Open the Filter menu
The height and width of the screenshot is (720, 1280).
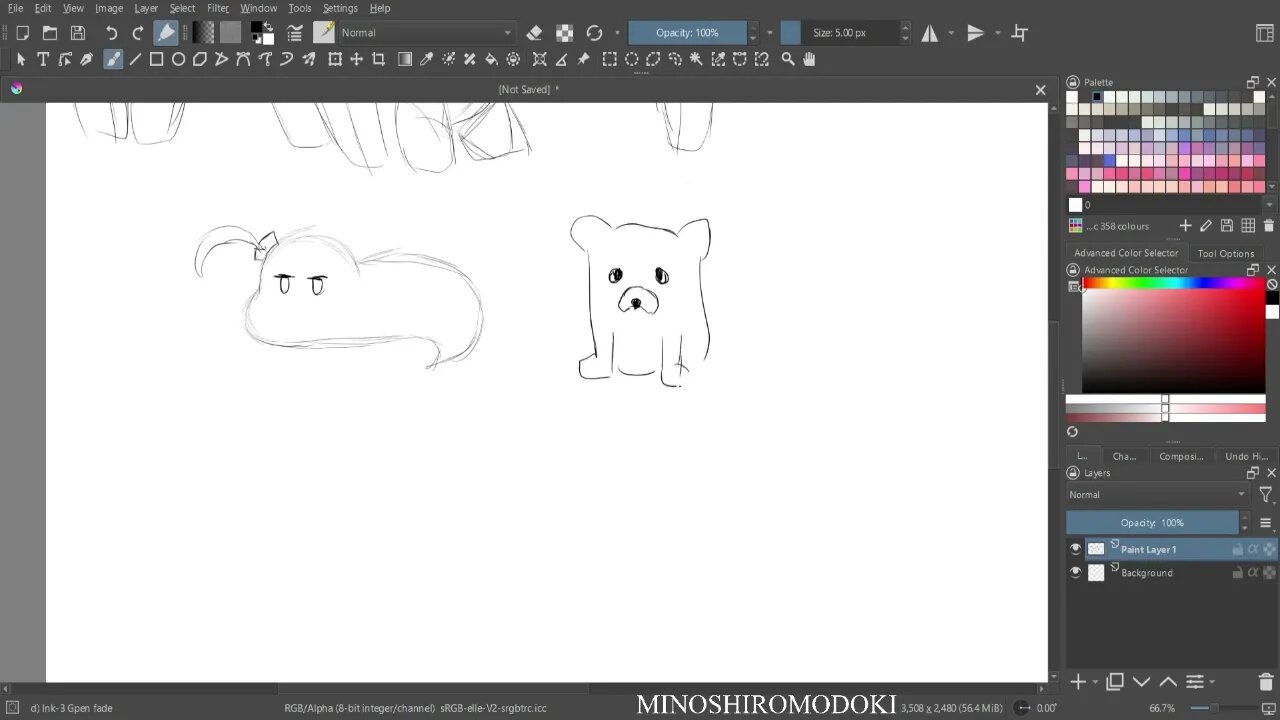[217, 8]
